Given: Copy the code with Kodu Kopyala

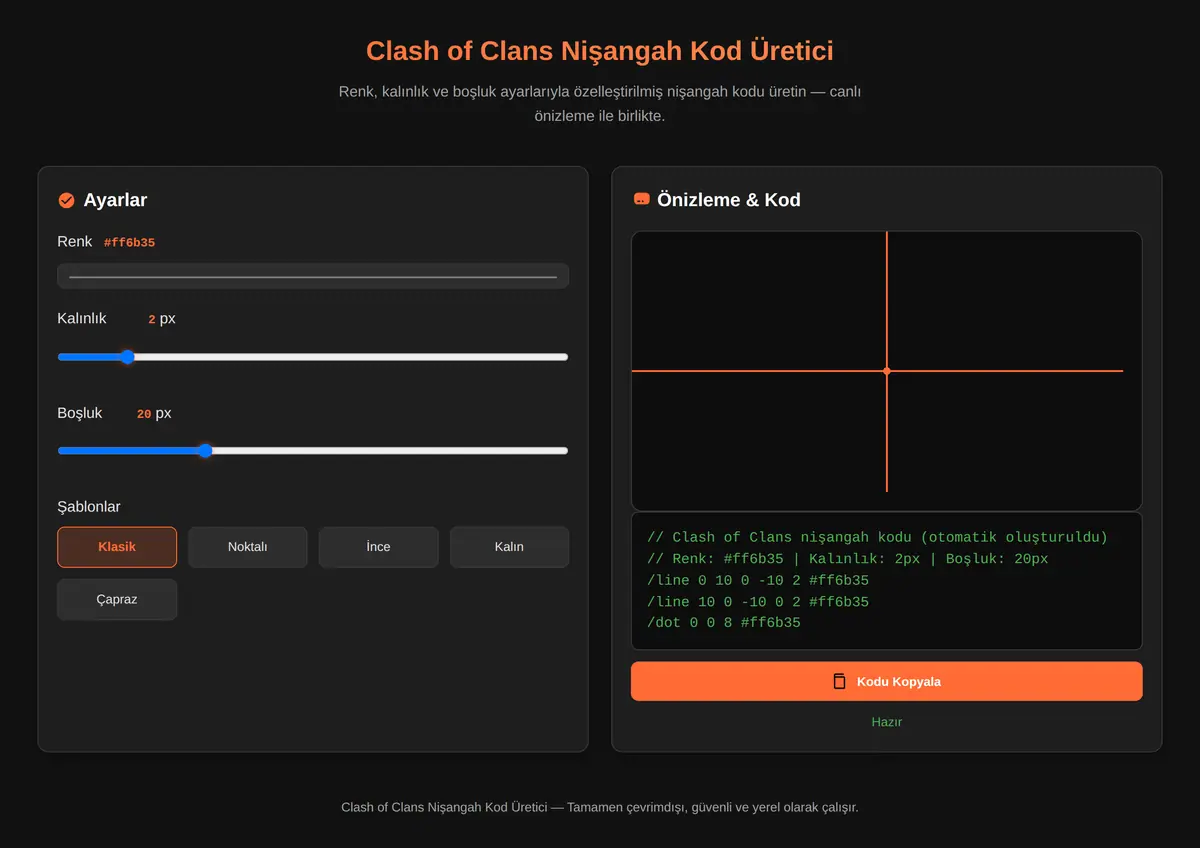Looking at the screenshot, I should coord(886,681).
